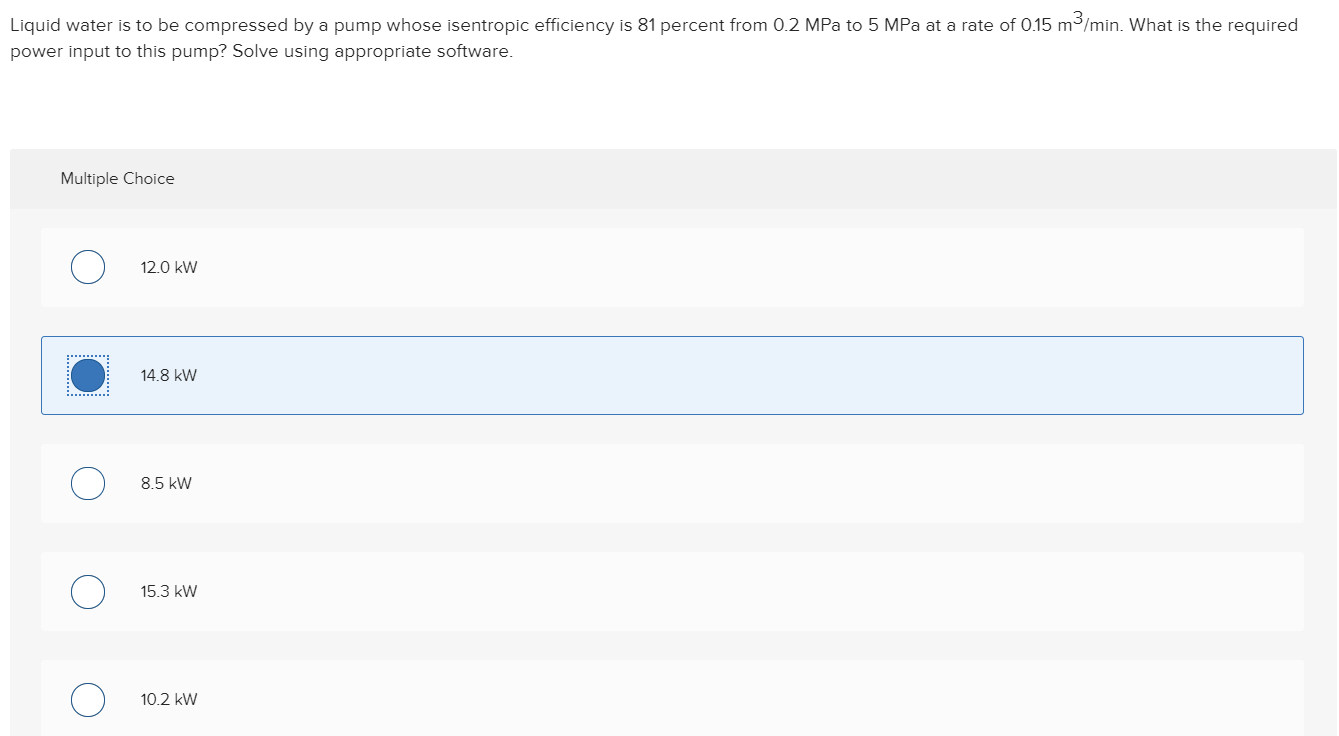Click "Solve using appropriate software" sentence
The height and width of the screenshot is (736, 1339).
click(372, 51)
